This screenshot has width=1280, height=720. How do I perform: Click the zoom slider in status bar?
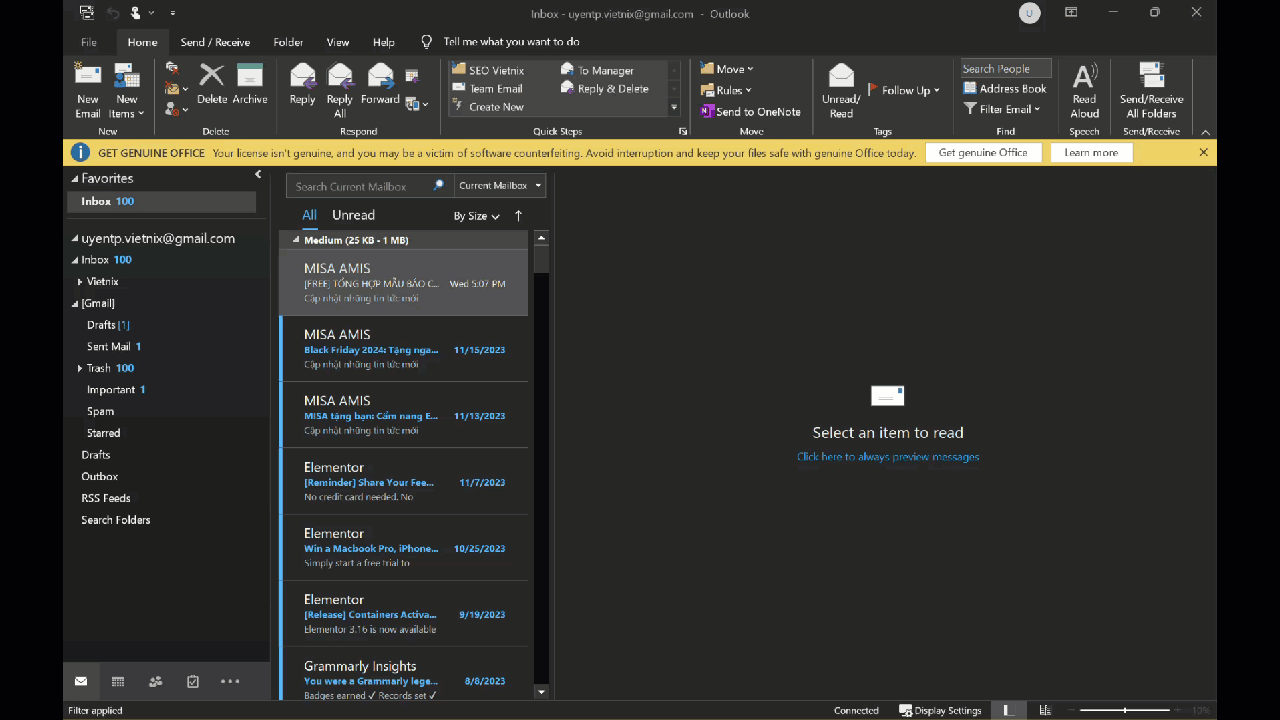pos(1125,711)
